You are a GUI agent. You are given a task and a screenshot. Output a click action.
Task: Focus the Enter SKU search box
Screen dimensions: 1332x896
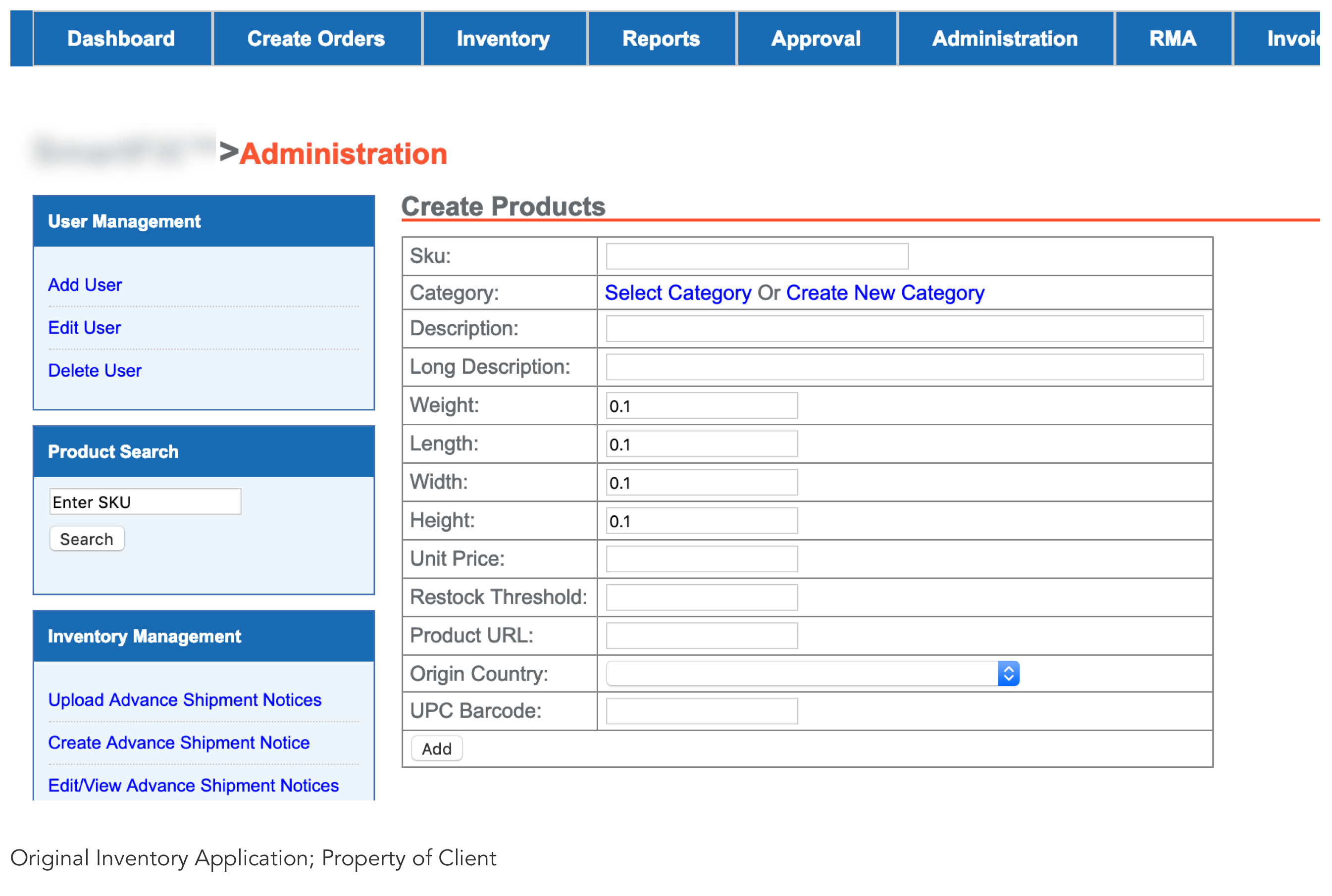click(145, 502)
